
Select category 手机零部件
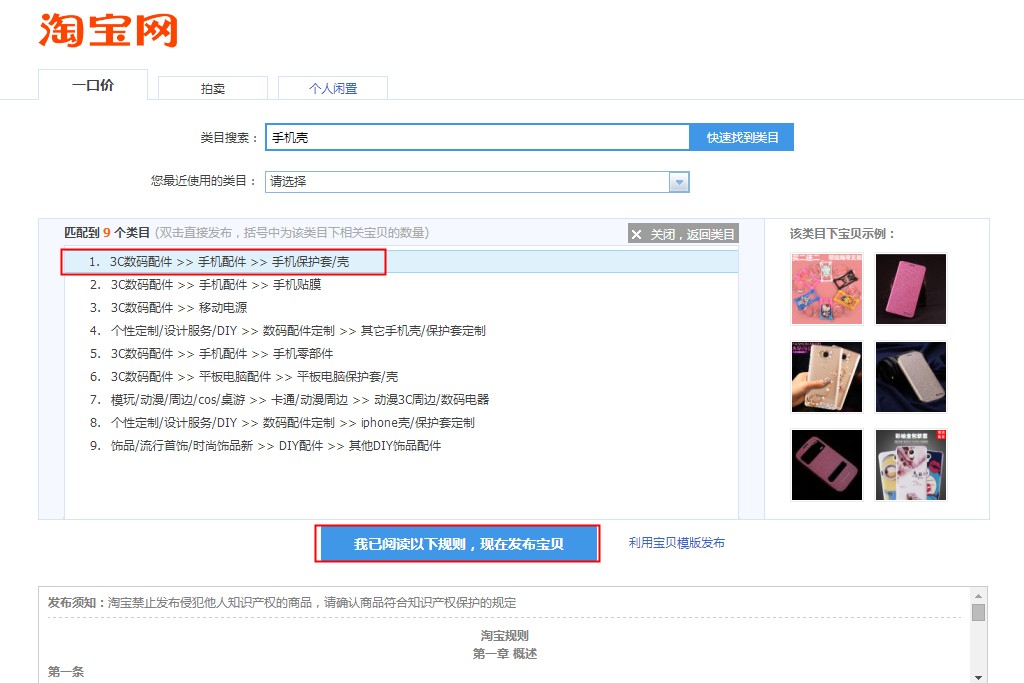point(402,354)
